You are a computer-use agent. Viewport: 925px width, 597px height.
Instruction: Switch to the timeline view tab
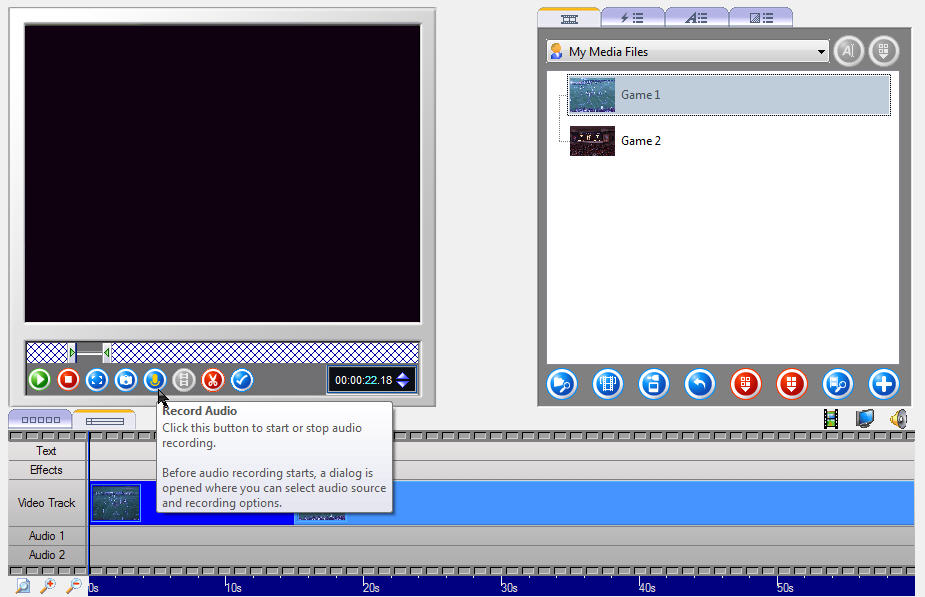(104, 420)
